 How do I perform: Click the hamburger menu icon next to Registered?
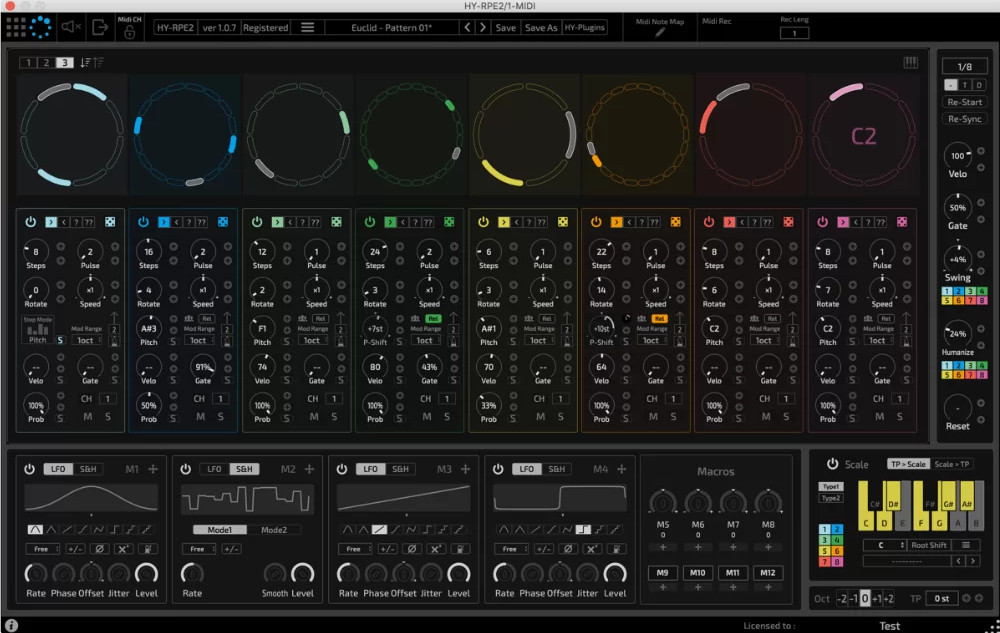[x=306, y=27]
